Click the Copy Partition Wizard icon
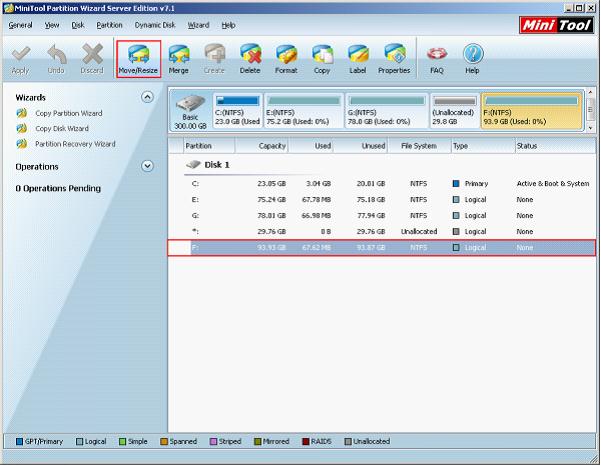 (22, 113)
